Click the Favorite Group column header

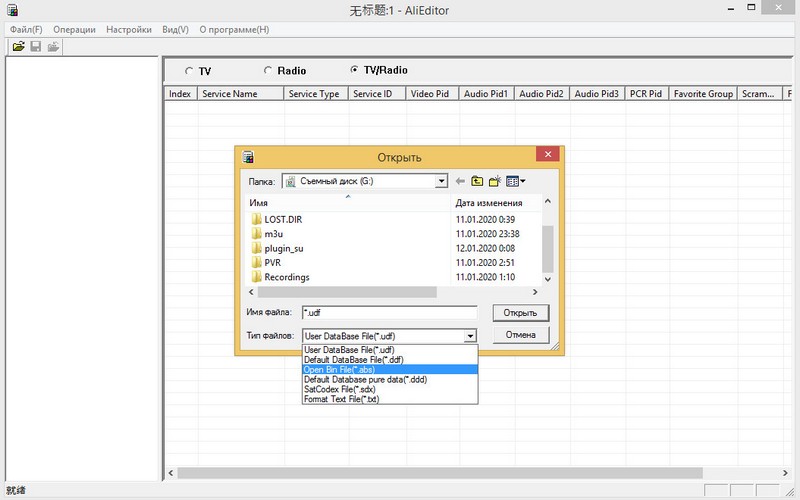(703, 94)
